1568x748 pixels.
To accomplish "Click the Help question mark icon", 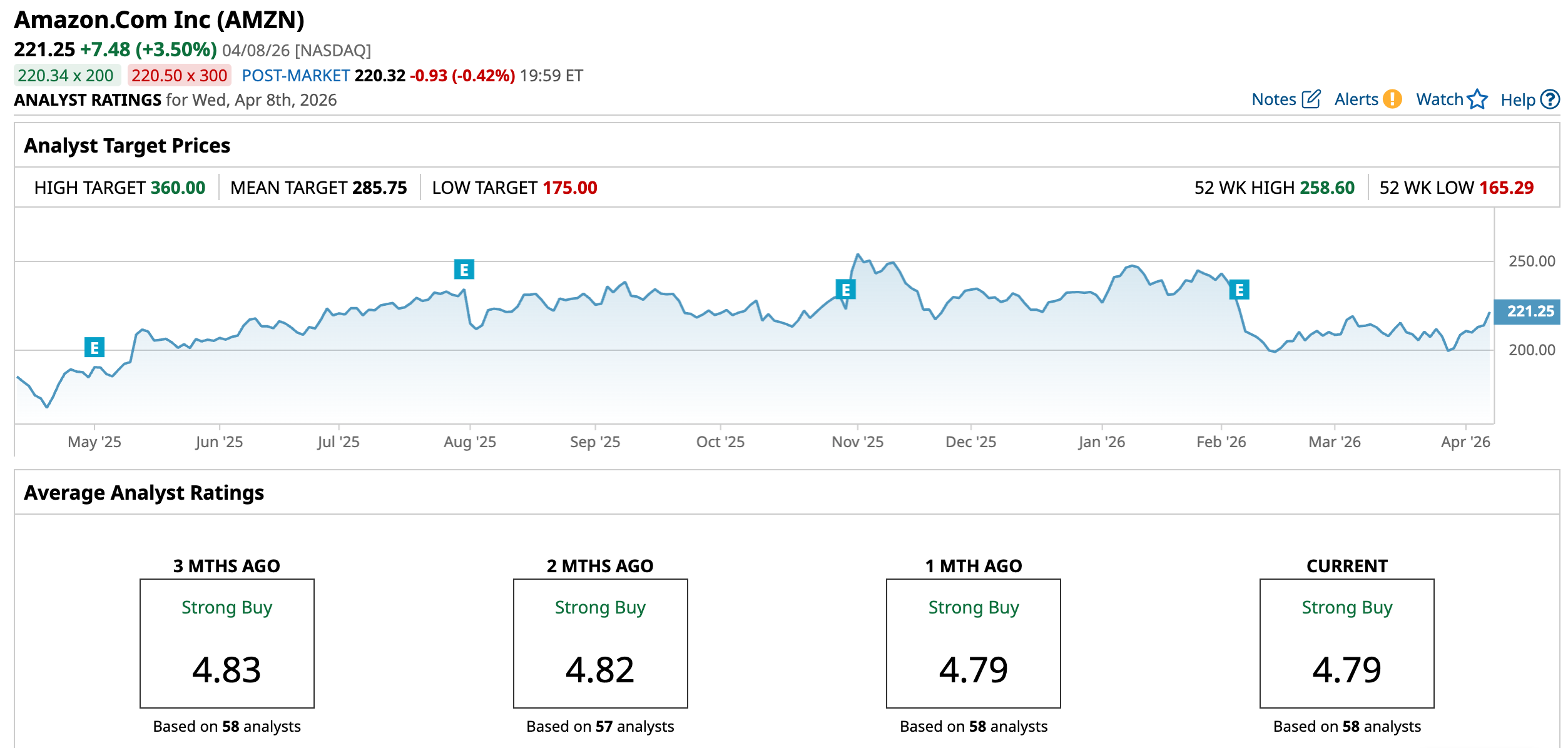I will point(1550,99).
